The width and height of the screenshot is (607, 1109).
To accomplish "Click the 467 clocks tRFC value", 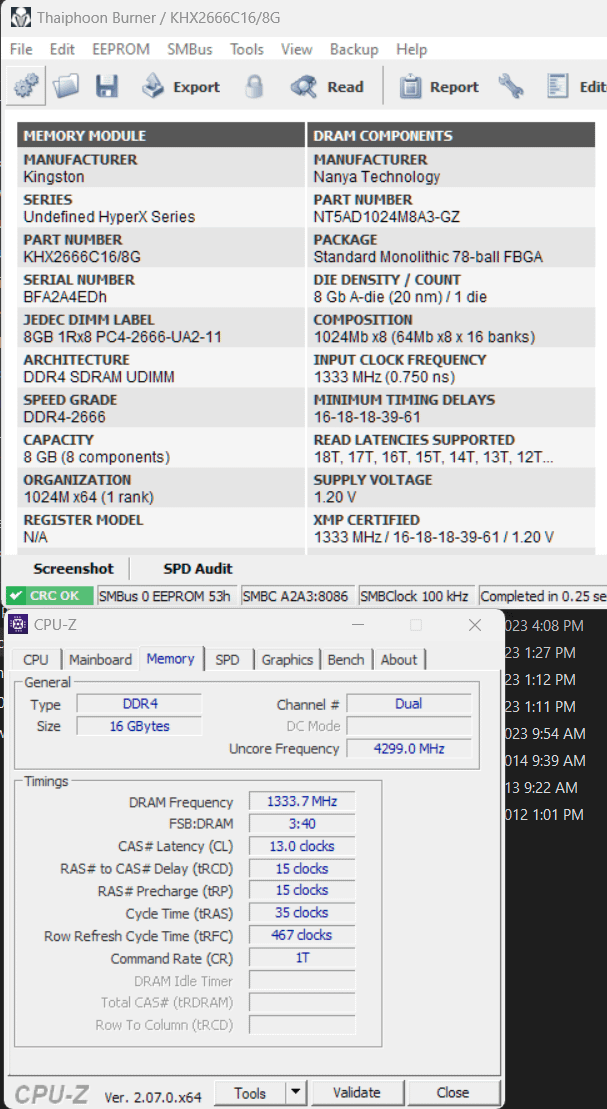I will [301, 935].
